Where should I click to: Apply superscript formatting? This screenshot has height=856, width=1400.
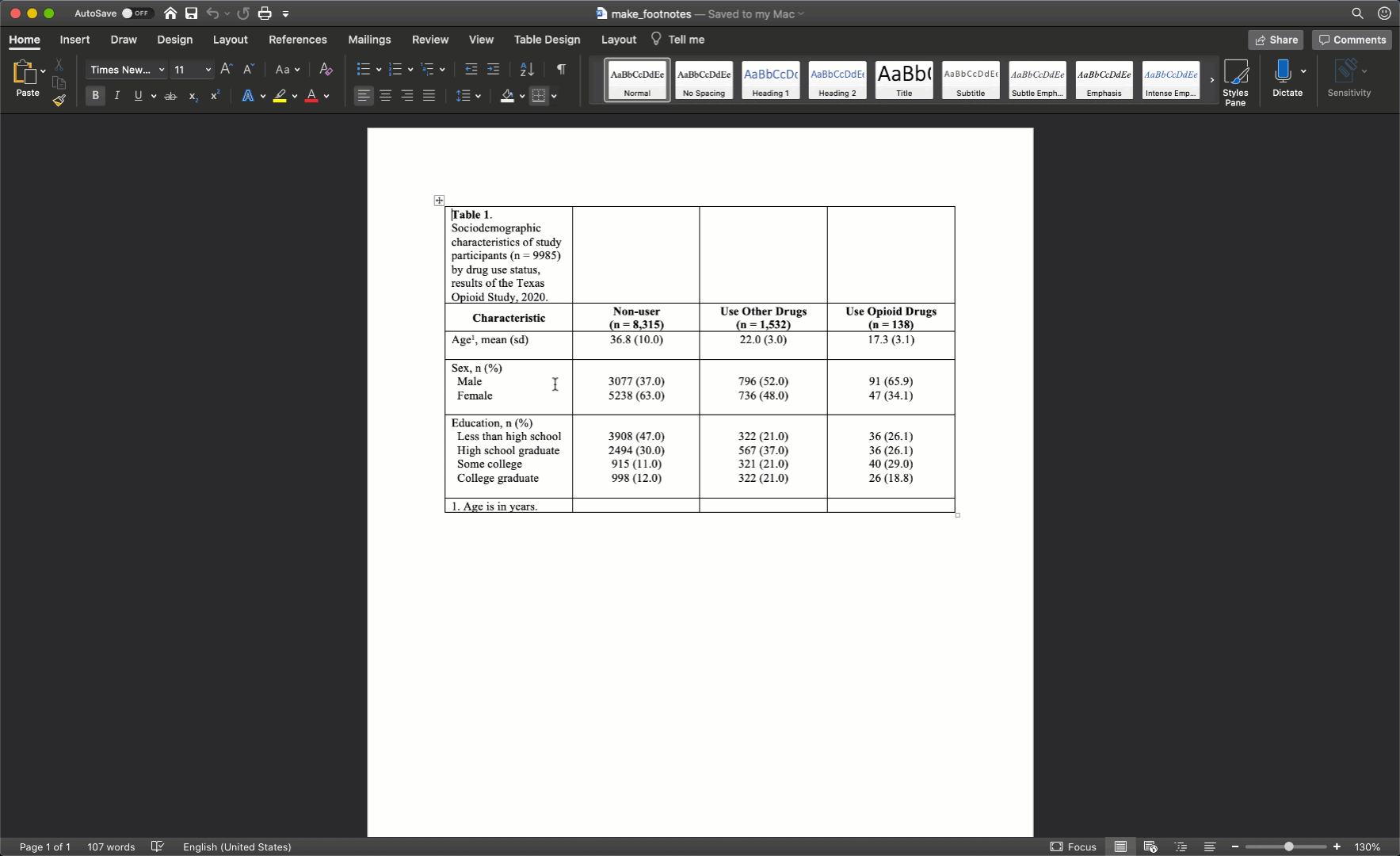tap(215, 96)
